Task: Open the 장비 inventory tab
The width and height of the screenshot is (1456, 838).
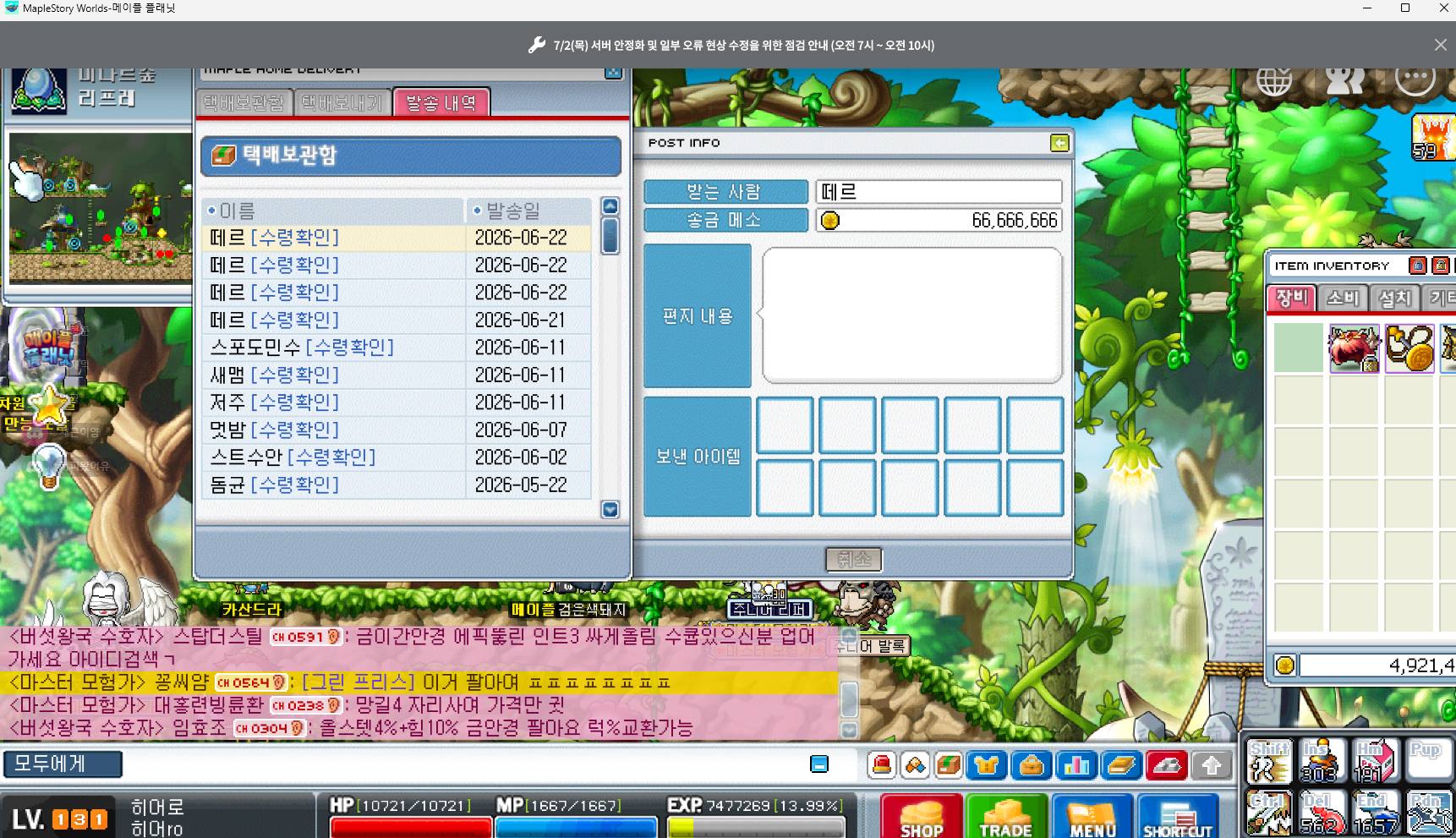Action: 1291,299
